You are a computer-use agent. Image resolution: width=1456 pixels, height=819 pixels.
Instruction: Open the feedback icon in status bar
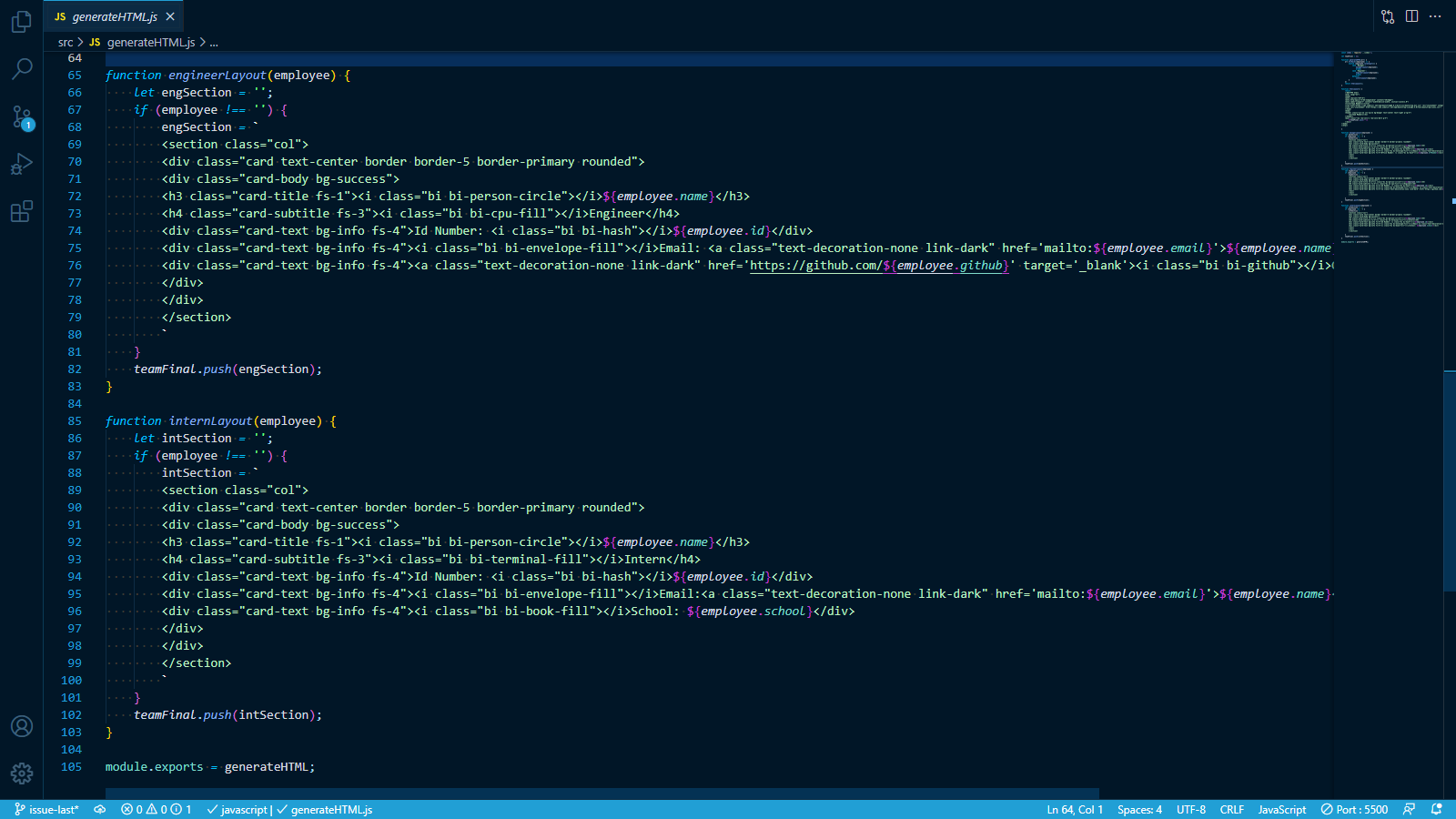pyautogui.click(x=1410, y=809)
